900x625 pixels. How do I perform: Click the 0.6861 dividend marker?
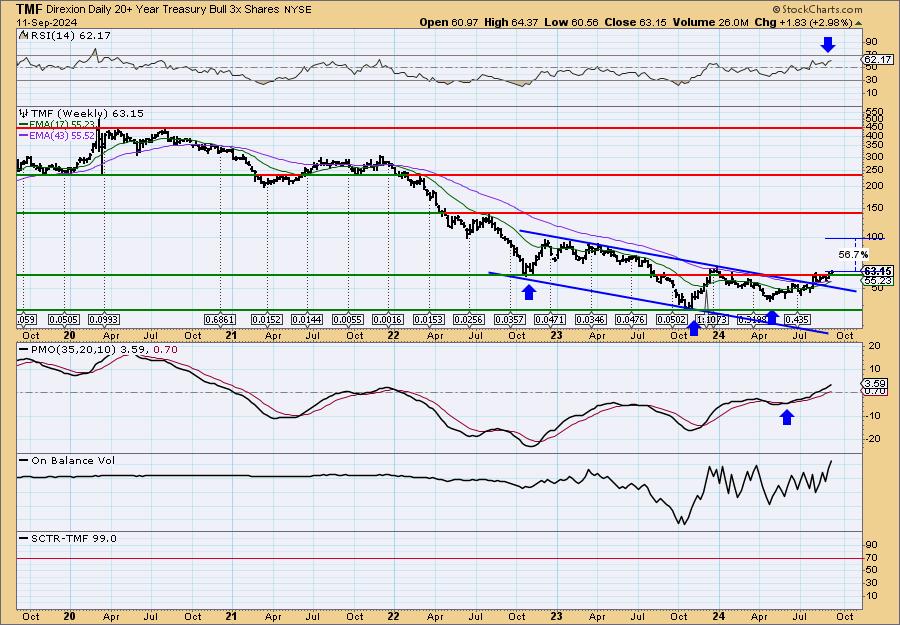tap(220, 319)
